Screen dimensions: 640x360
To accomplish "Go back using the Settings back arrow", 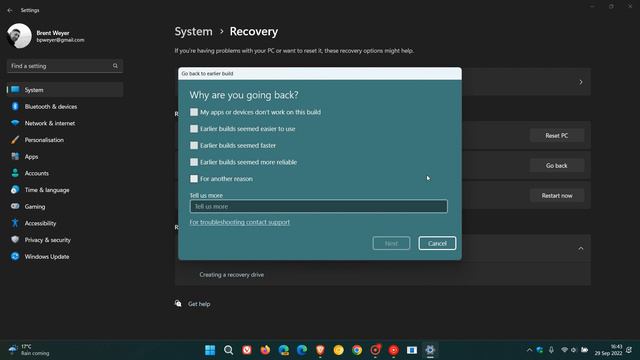I will click(10, 10).
